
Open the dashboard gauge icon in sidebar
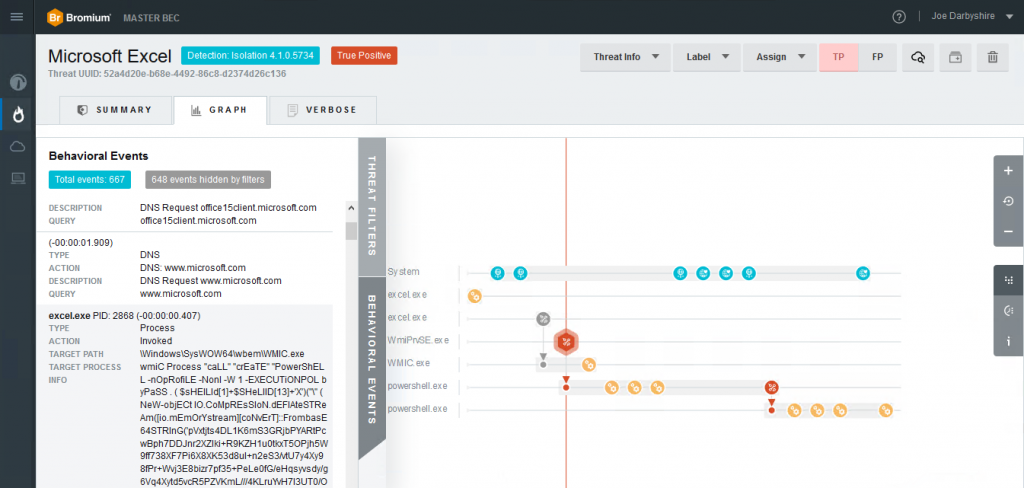(x=18, y=82)
